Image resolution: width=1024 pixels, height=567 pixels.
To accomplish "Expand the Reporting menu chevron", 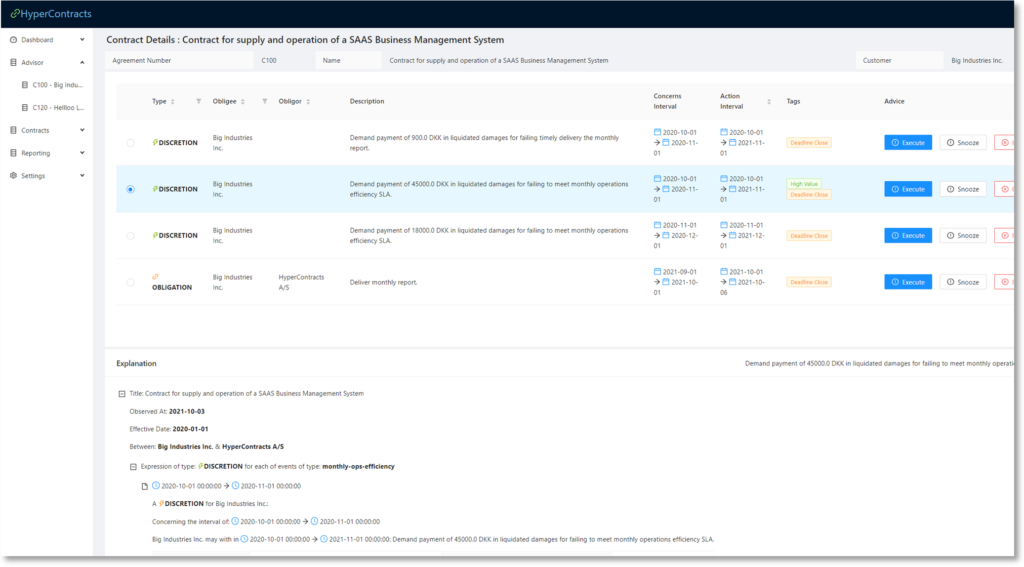I will click(x=82, y=153).
